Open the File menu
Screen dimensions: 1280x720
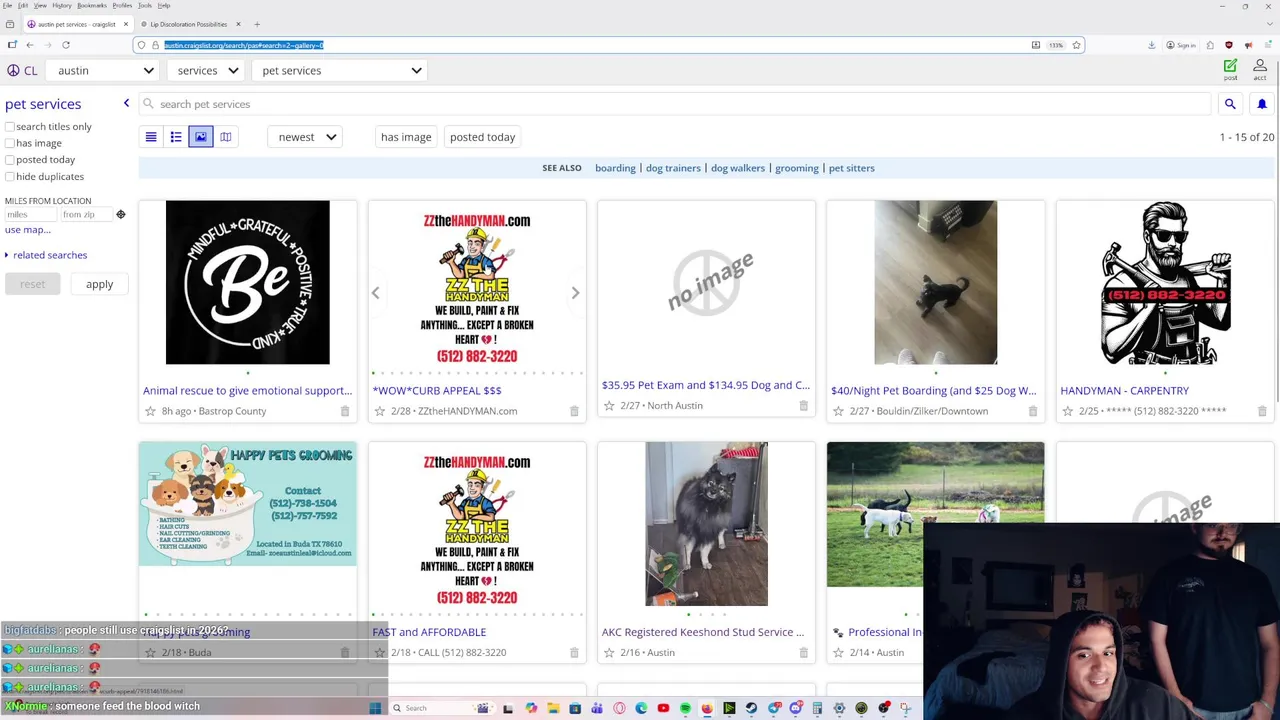pos(7,5)
